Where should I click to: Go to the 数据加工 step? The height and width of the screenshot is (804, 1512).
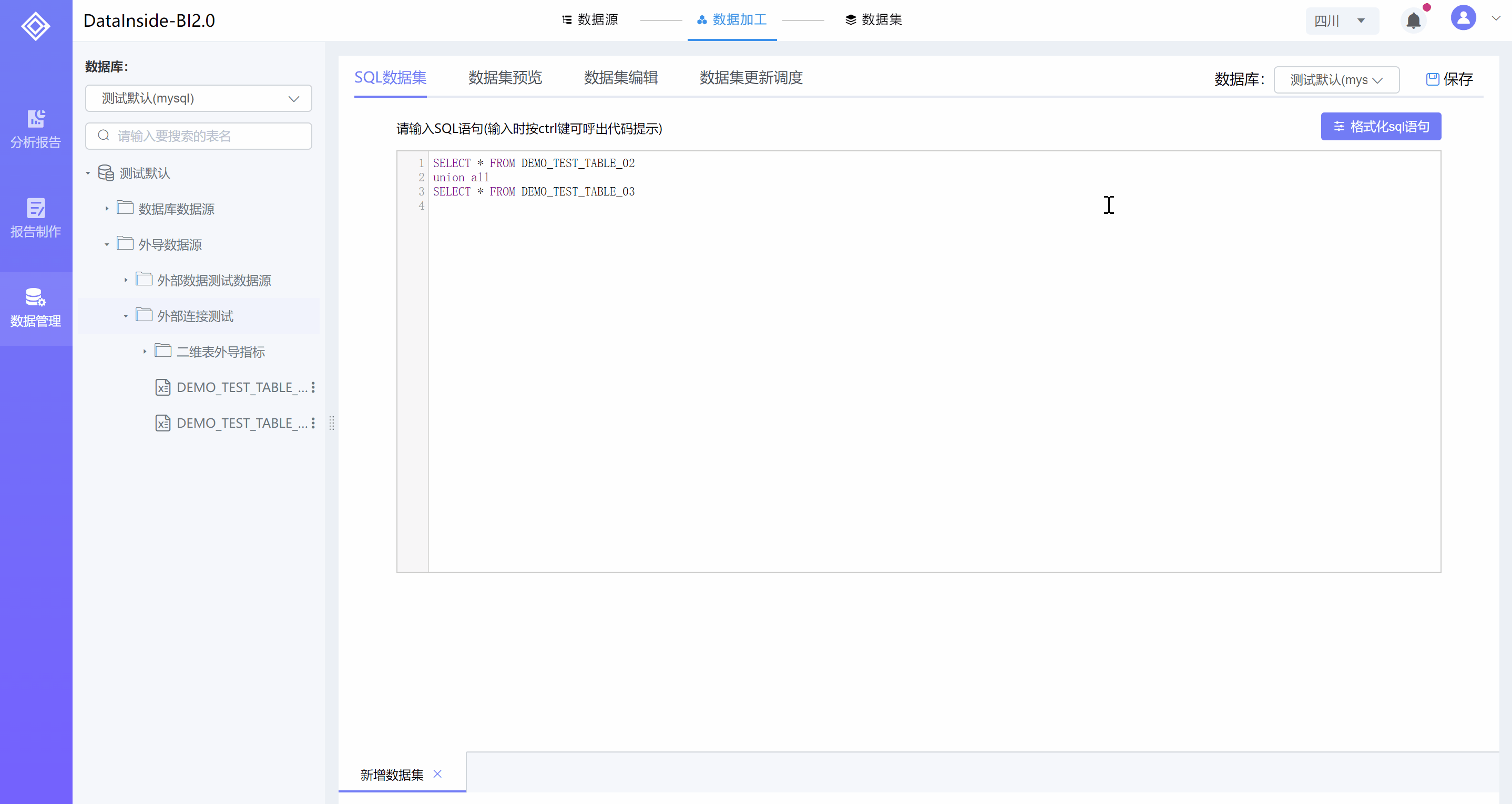click(732, 20)
